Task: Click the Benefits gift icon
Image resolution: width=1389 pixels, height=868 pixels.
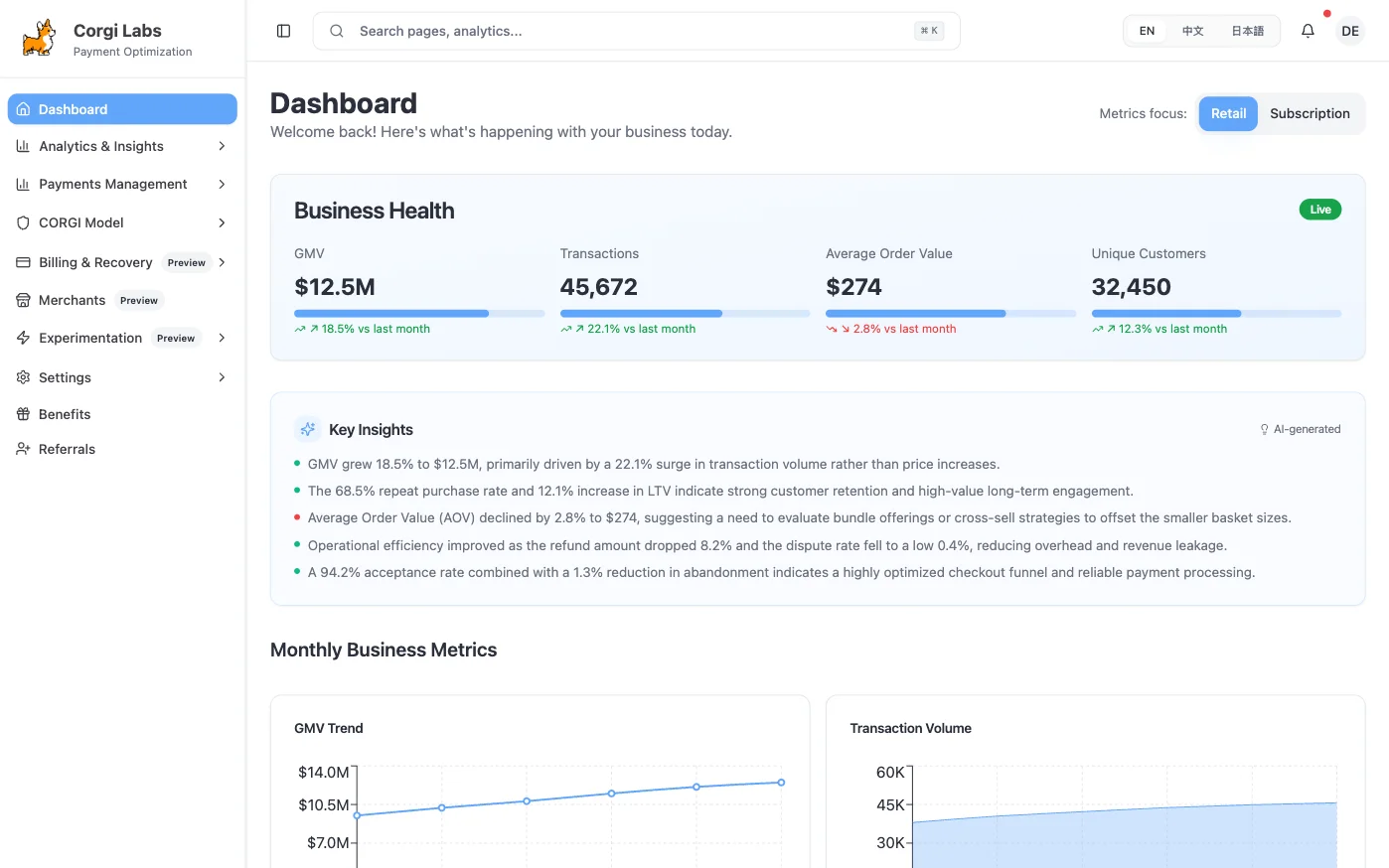Action: 23,414
